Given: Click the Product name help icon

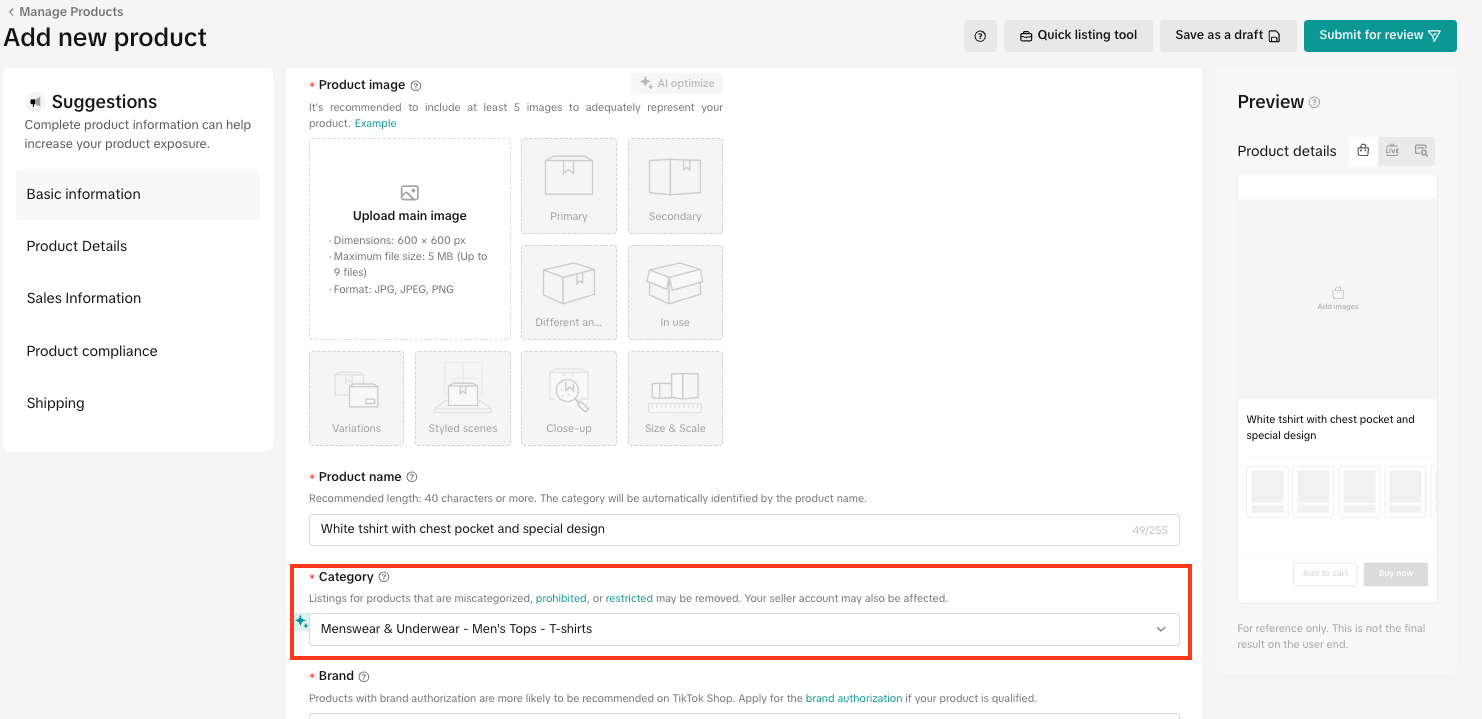Looking at the screenshot, I should point(412,478).
